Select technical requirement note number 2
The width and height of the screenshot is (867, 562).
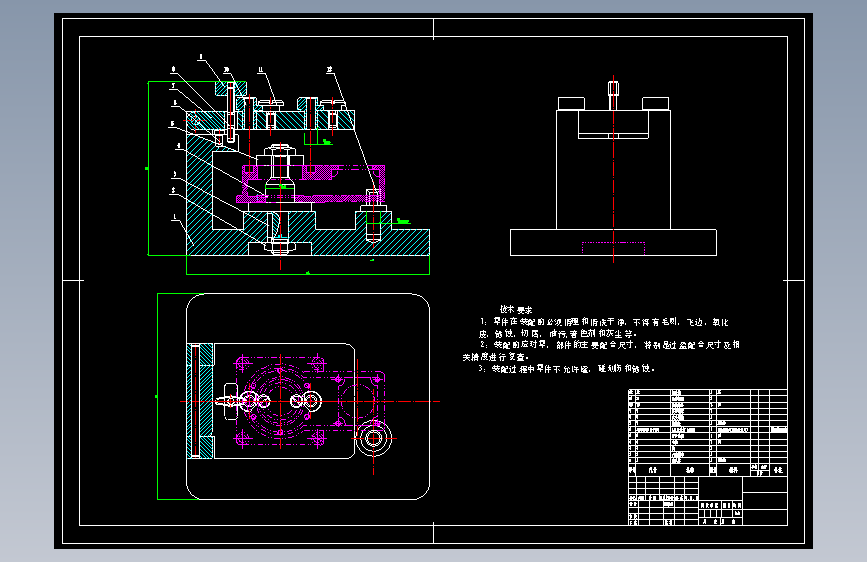coord(601,351)
